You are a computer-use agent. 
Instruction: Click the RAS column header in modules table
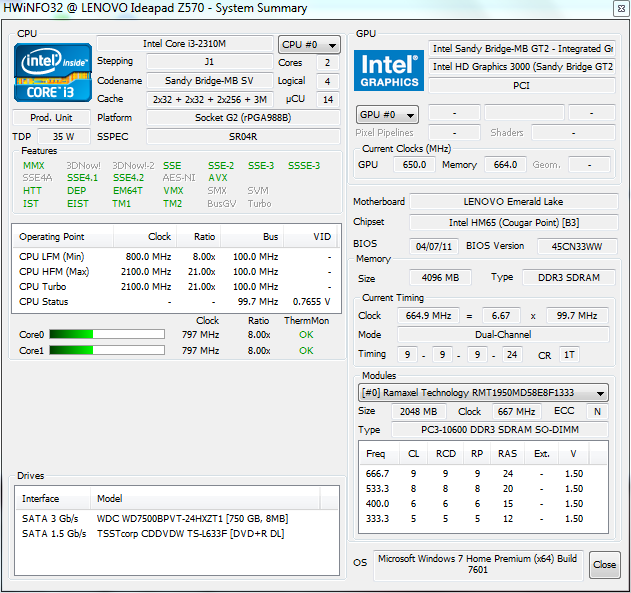[507, 454]
